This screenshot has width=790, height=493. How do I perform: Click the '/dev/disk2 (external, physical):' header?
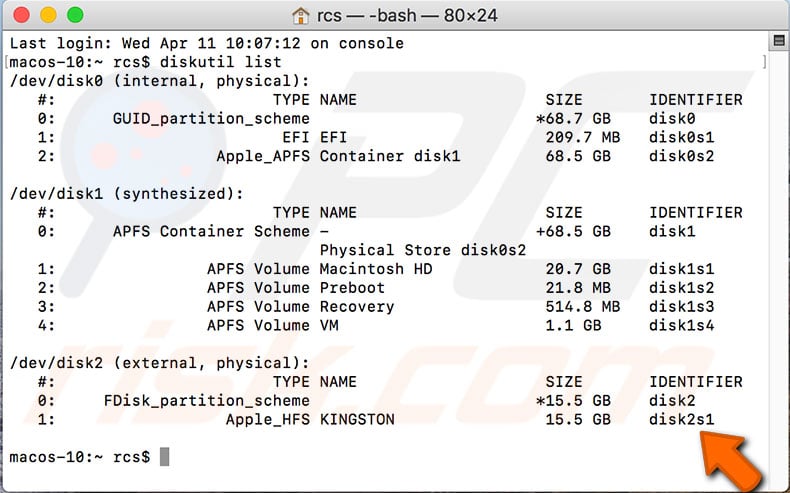[x=160, y=363]
